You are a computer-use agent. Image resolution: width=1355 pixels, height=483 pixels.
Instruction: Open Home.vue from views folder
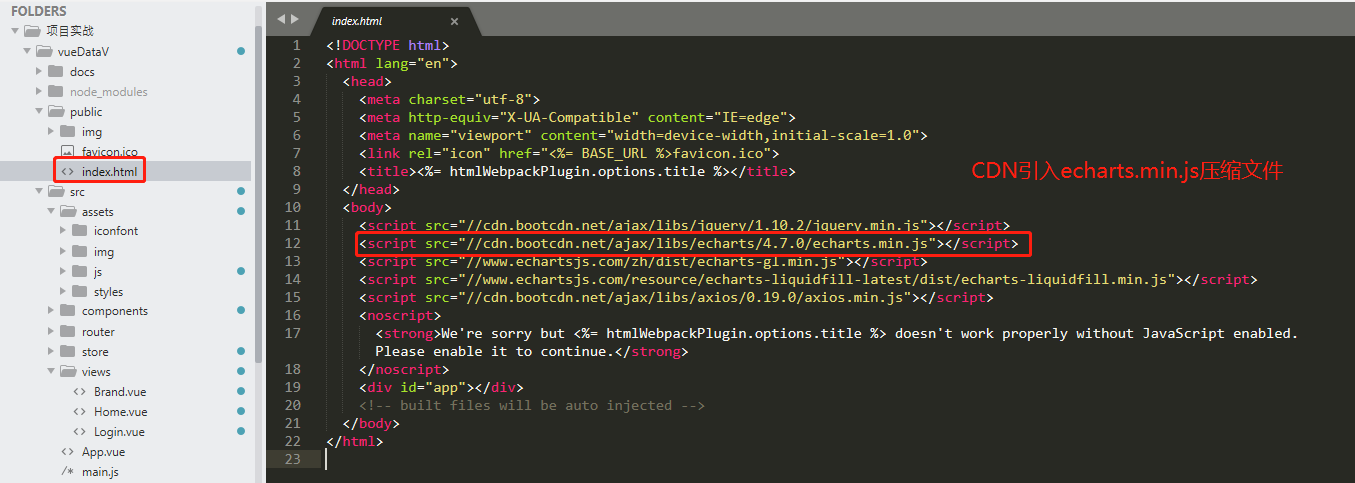coord(120,411)
